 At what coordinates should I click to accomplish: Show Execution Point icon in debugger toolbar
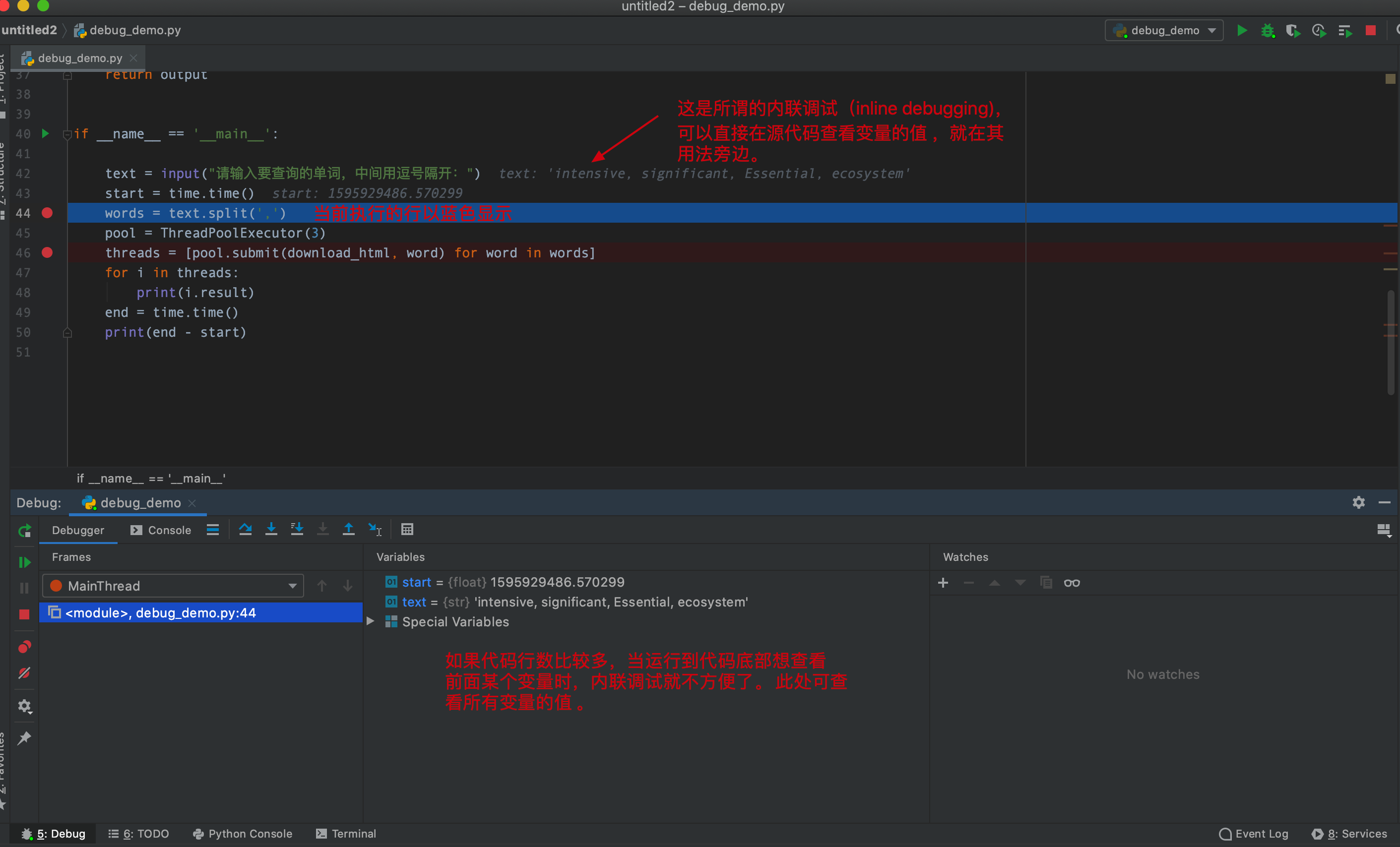[x=212, y=530]
